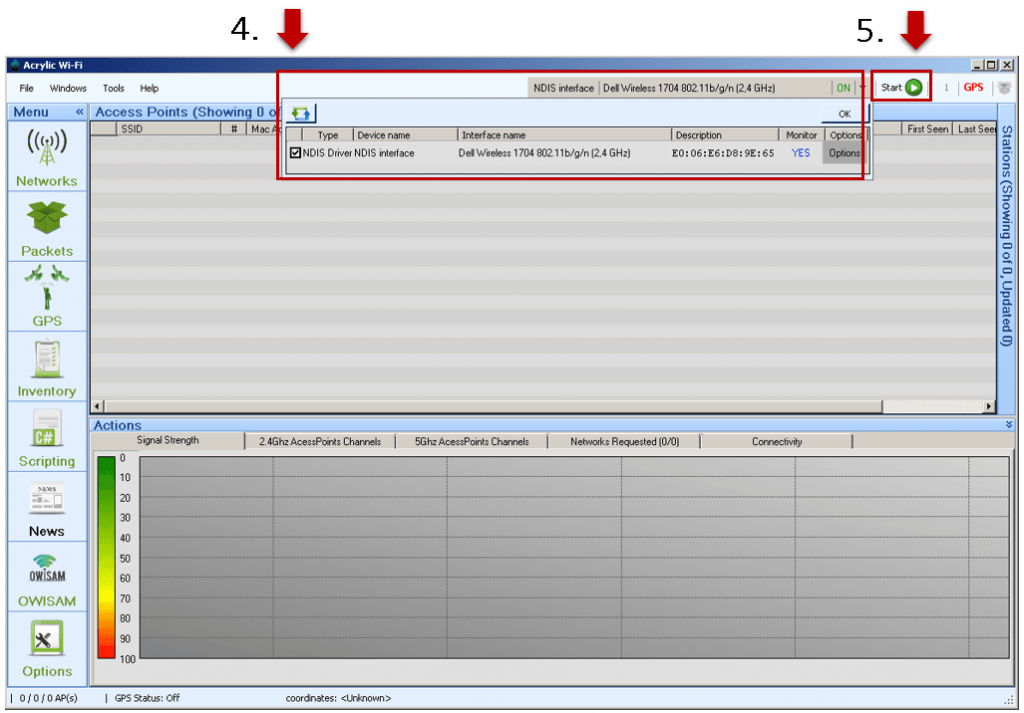
Task: Click the E0:06:E6:D8:9E:65 description cell
Action: click(x=722, y=153)
